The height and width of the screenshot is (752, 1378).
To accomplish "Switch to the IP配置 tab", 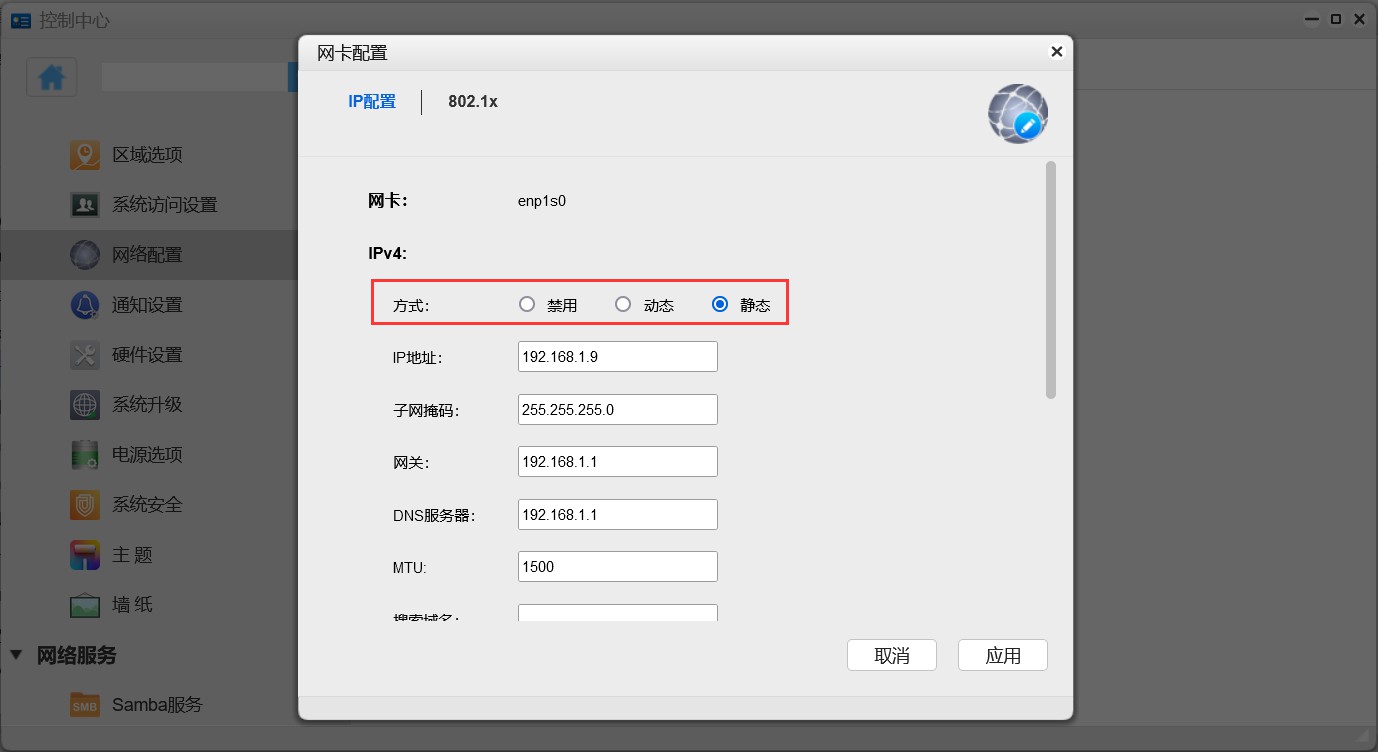I will (372, 102).
